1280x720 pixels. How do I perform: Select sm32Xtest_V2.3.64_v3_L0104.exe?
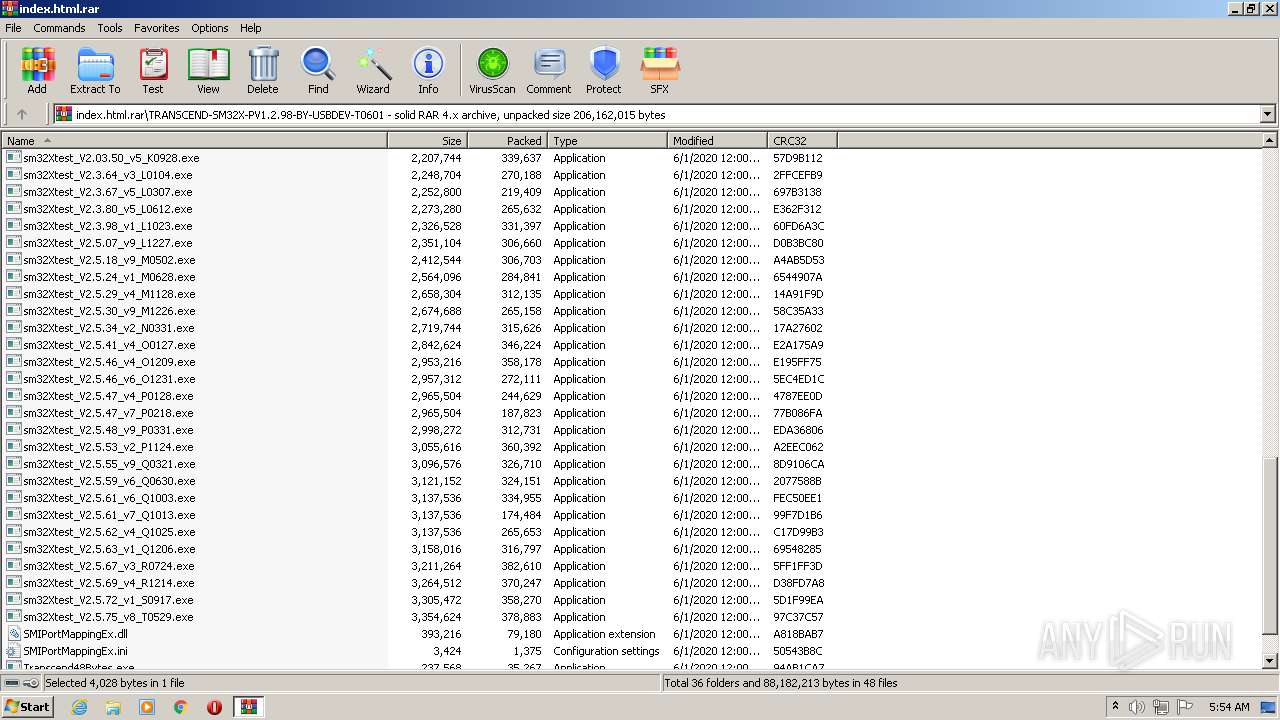[108, 175]
